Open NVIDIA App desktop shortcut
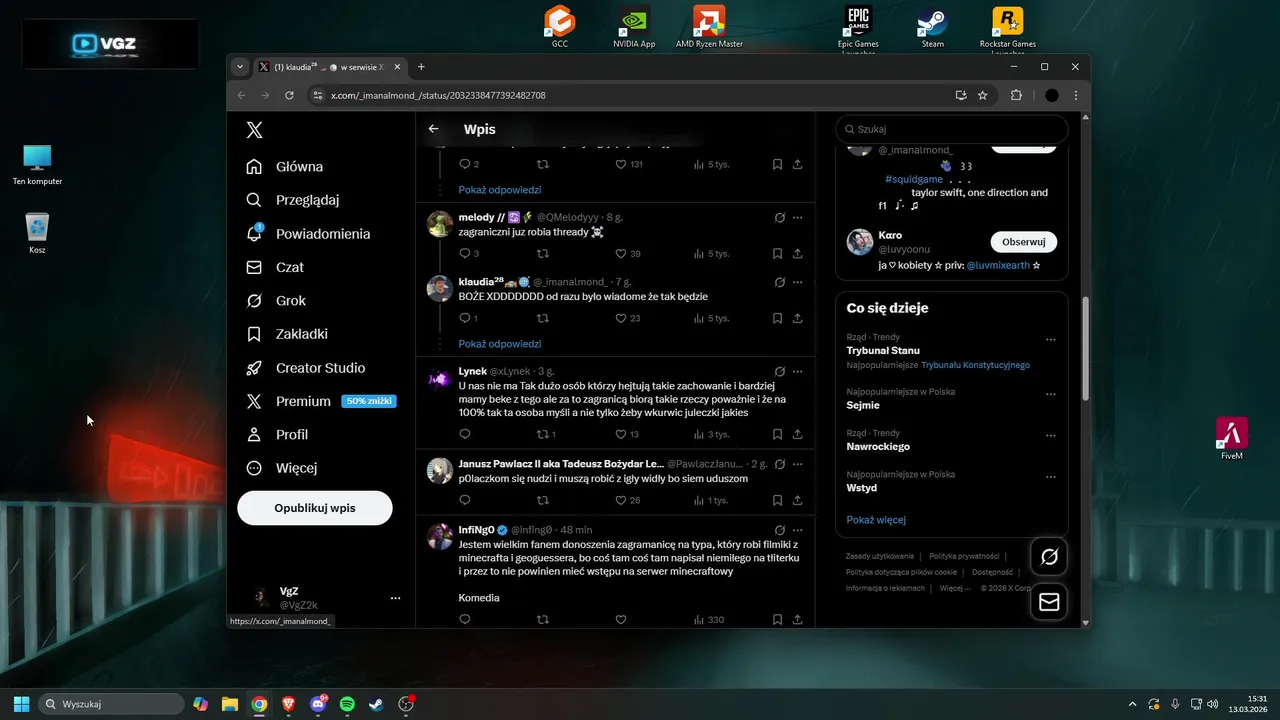 [x=634, y=27]
